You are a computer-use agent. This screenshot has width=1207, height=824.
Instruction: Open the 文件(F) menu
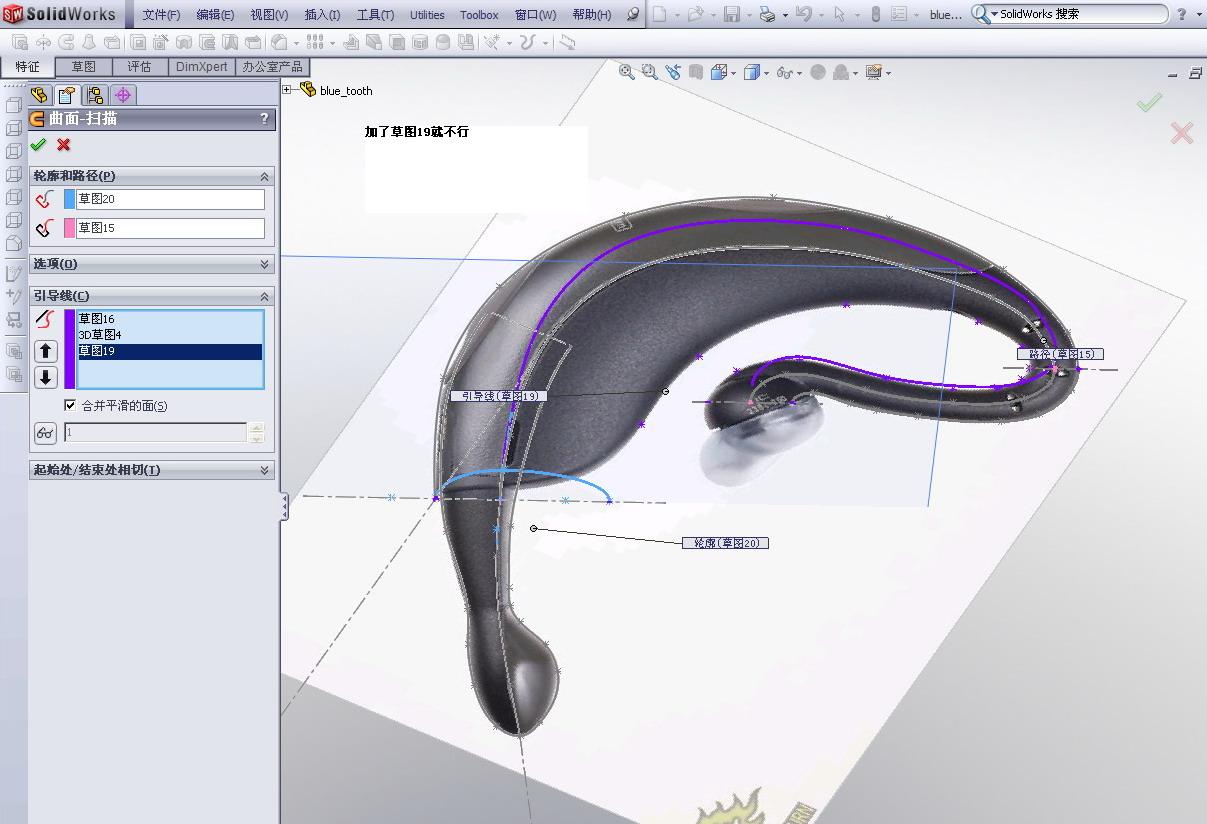pos(161,15)
